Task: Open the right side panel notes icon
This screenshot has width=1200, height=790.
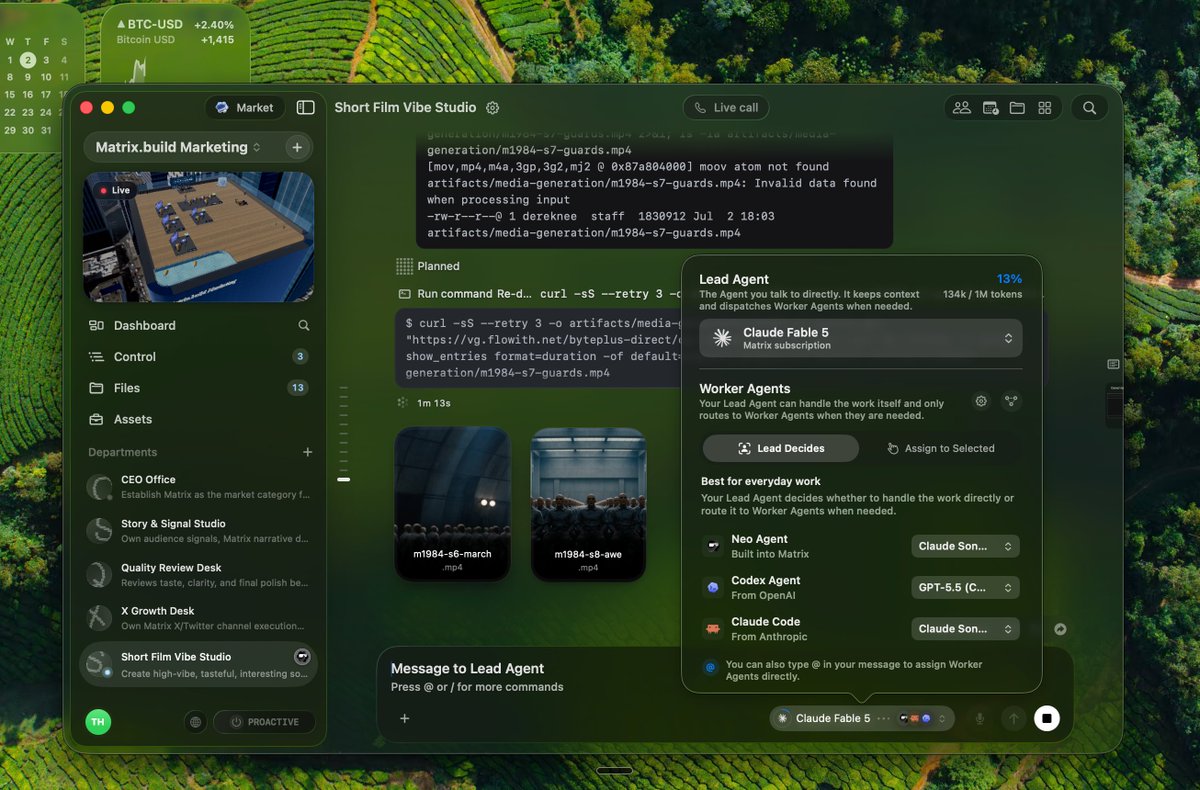Action: tap(1113, 364)
